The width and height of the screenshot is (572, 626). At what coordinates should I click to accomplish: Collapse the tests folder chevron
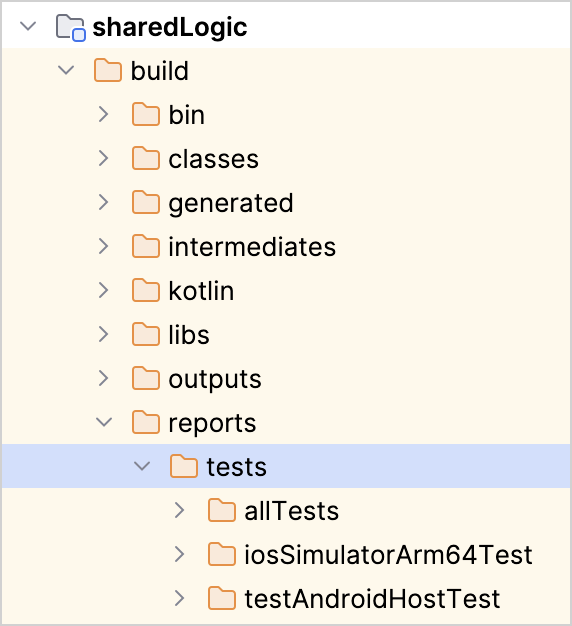142,466
